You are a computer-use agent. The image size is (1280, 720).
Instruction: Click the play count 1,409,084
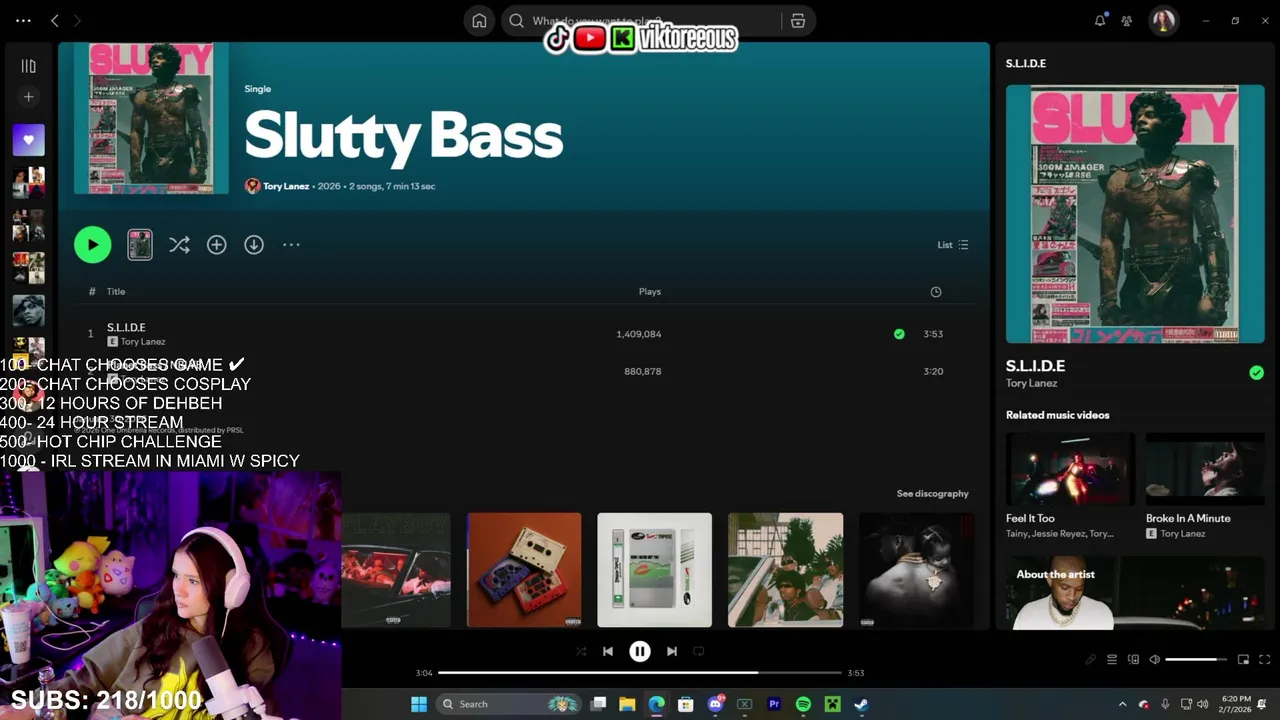(x=639, y=334)
